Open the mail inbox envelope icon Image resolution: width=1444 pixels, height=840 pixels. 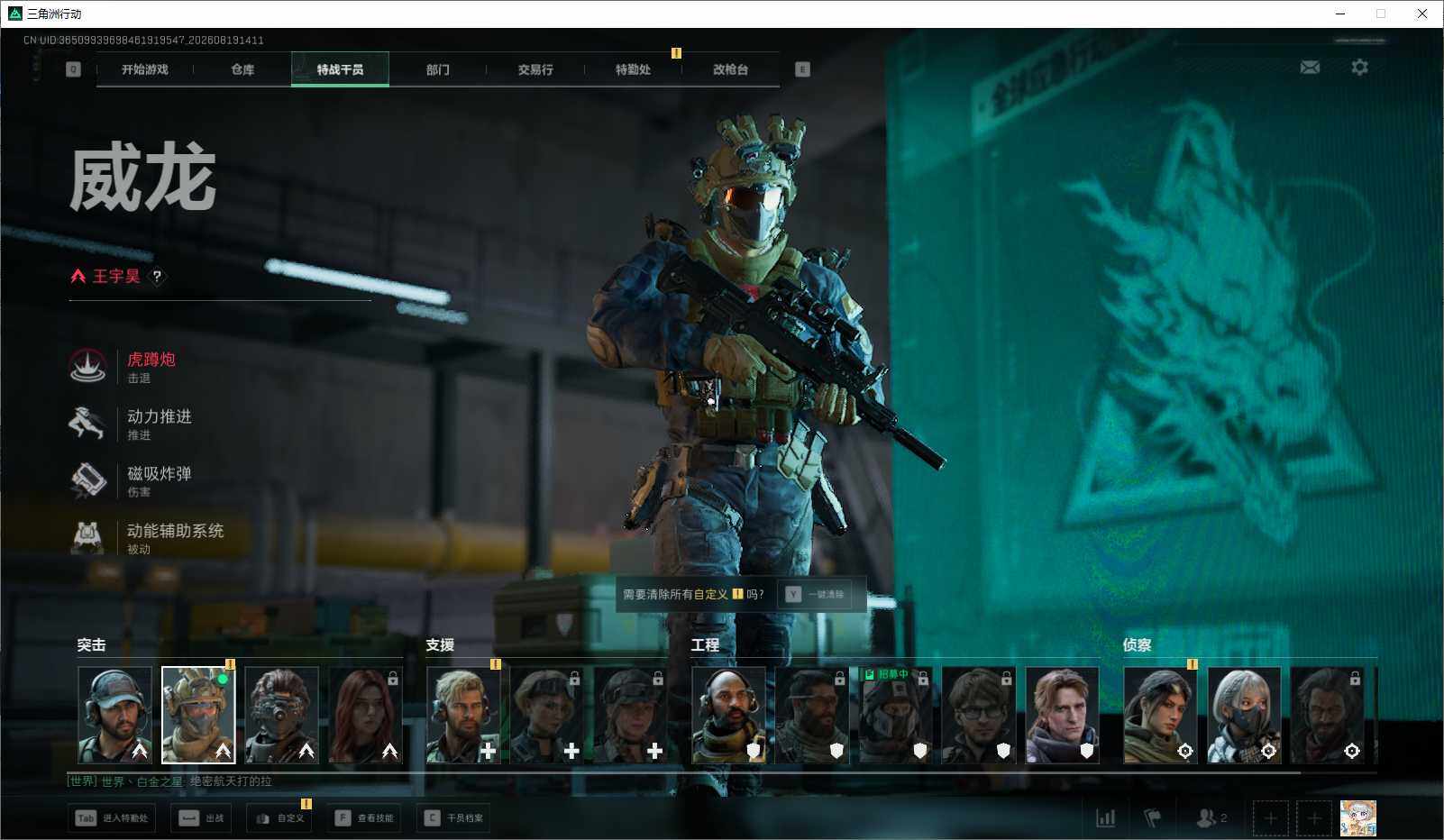pyautogui.click(x=1310, y=68)
